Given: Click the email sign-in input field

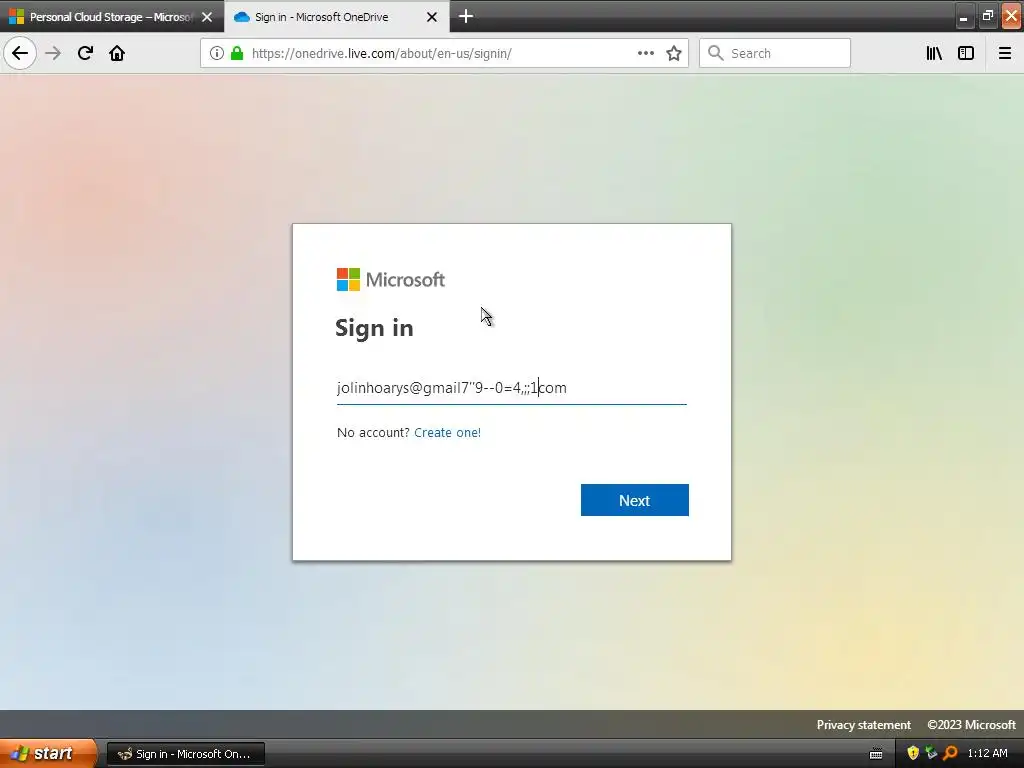Looking at the screenshot, I should 511,388.
